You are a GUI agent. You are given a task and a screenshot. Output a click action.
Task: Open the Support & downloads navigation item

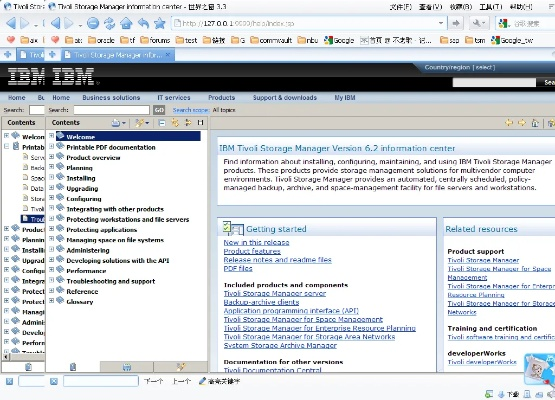285,98
